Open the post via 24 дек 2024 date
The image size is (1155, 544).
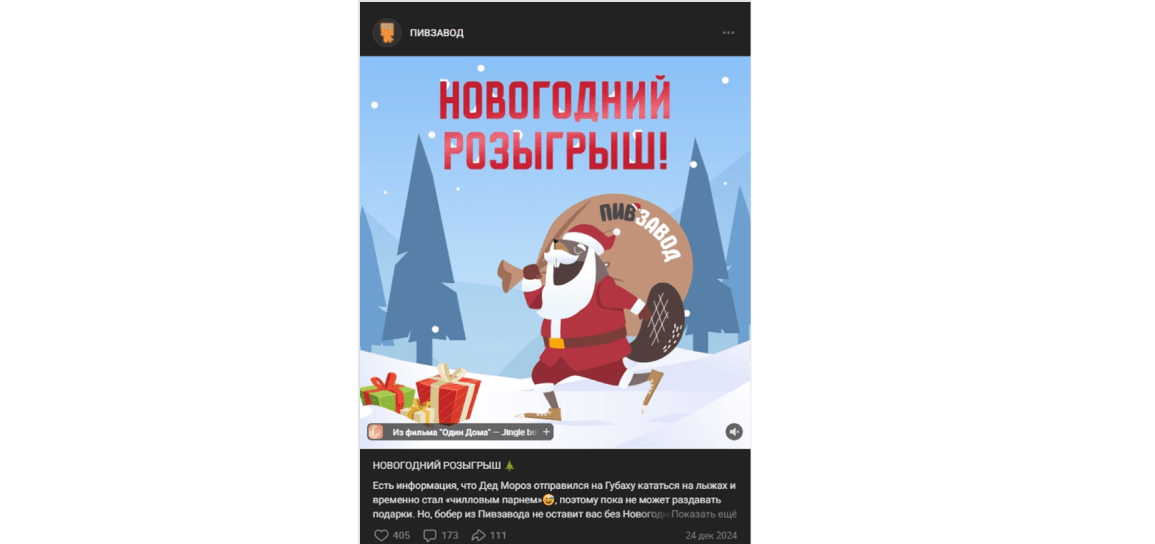(x=711, y=535)
